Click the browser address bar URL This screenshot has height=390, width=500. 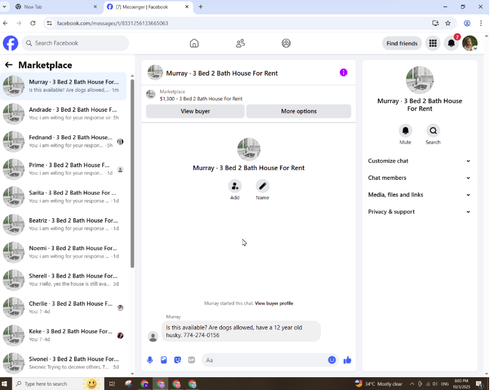click(112, 23)
